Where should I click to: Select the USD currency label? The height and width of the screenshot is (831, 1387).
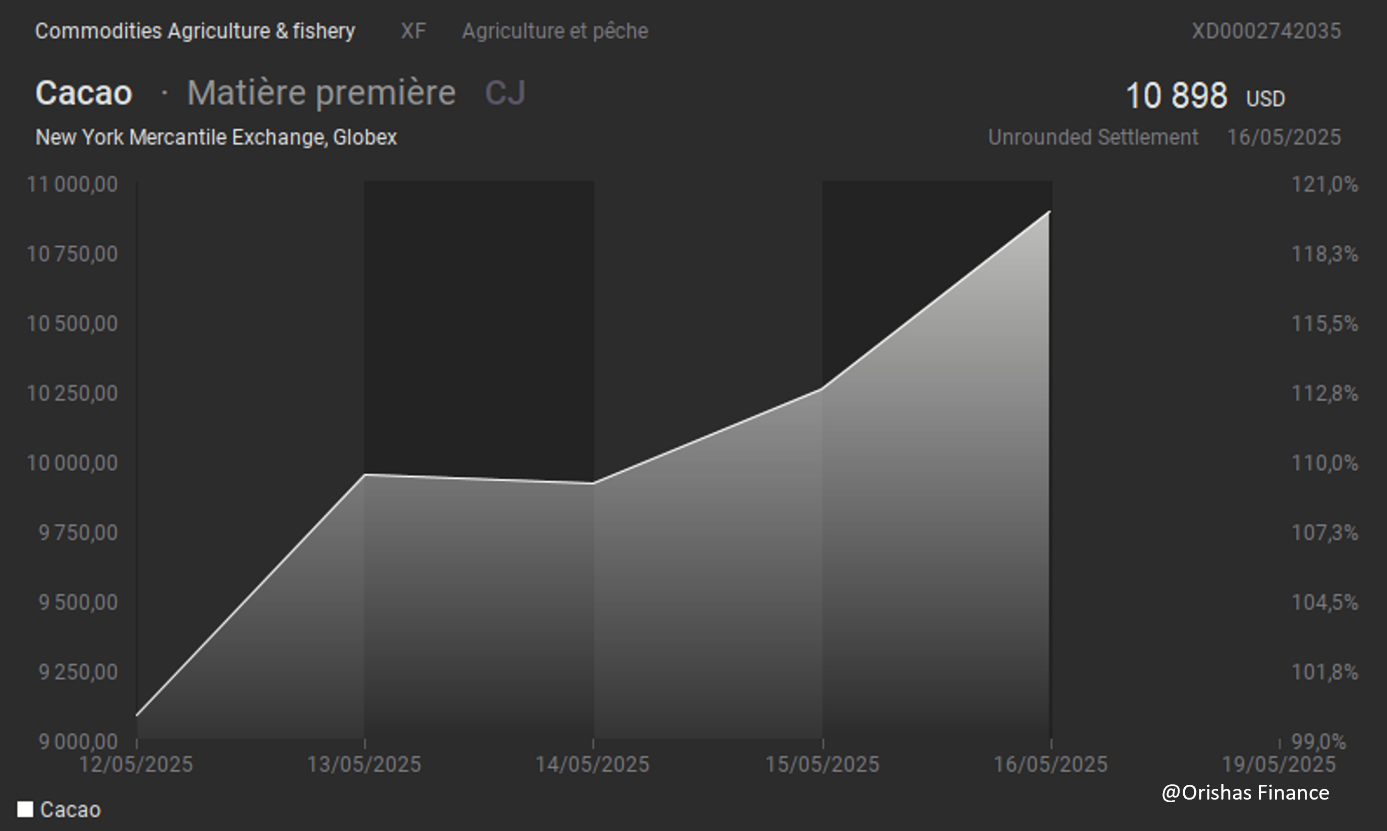tap(1265, 99)
